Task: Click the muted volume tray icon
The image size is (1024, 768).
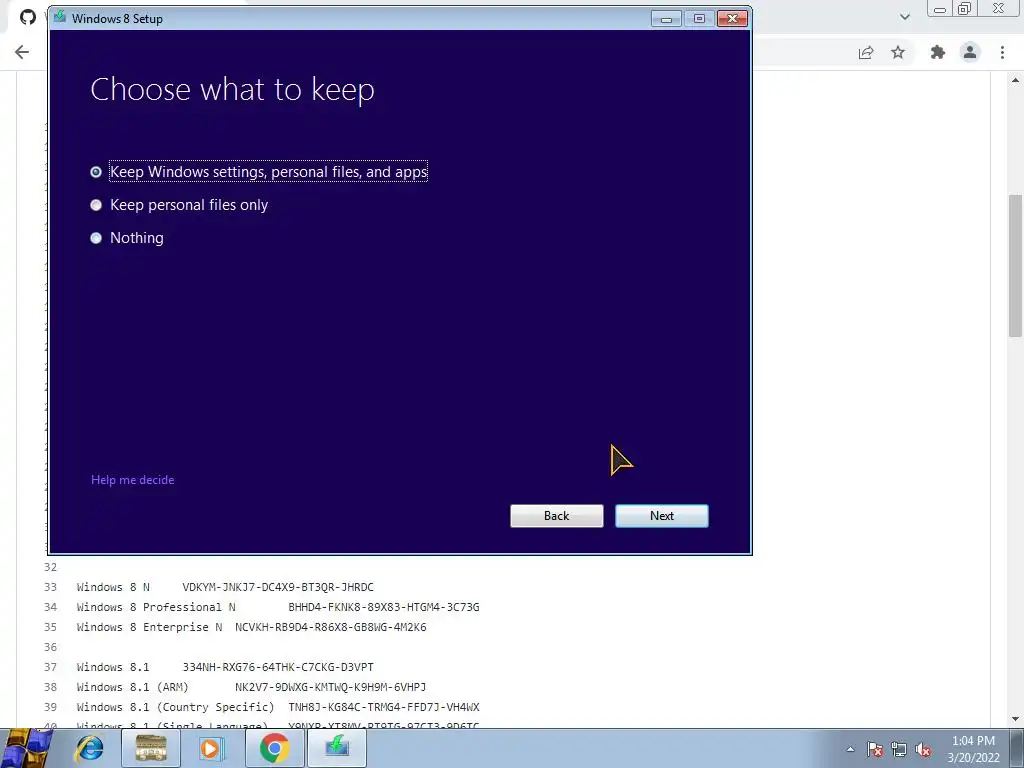Action: [923, 750]
